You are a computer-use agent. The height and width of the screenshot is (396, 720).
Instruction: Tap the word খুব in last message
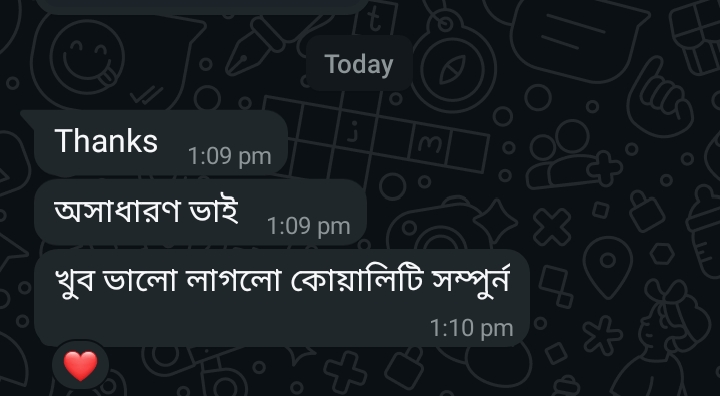74,282
